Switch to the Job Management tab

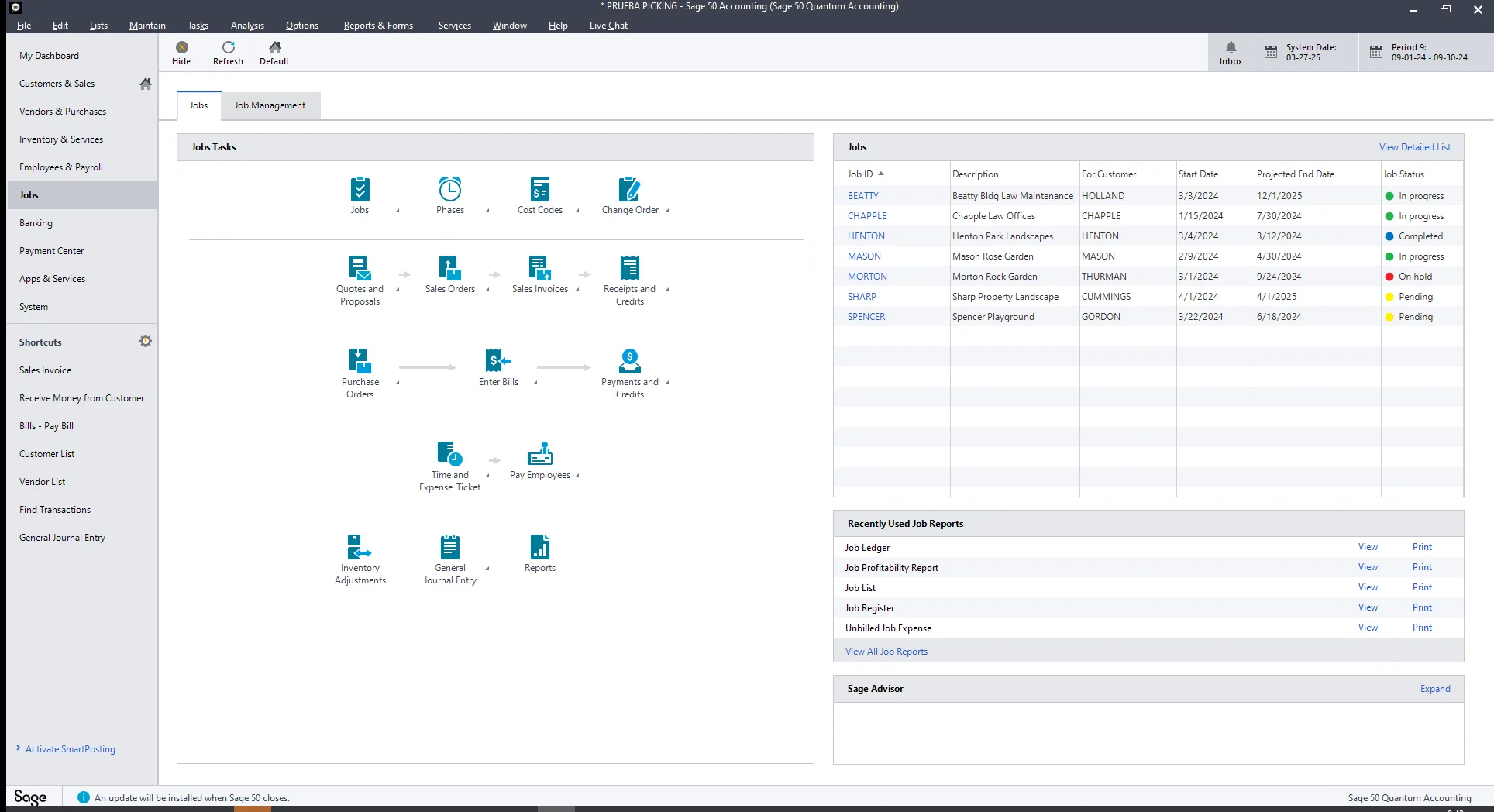(x=270, y=105)
